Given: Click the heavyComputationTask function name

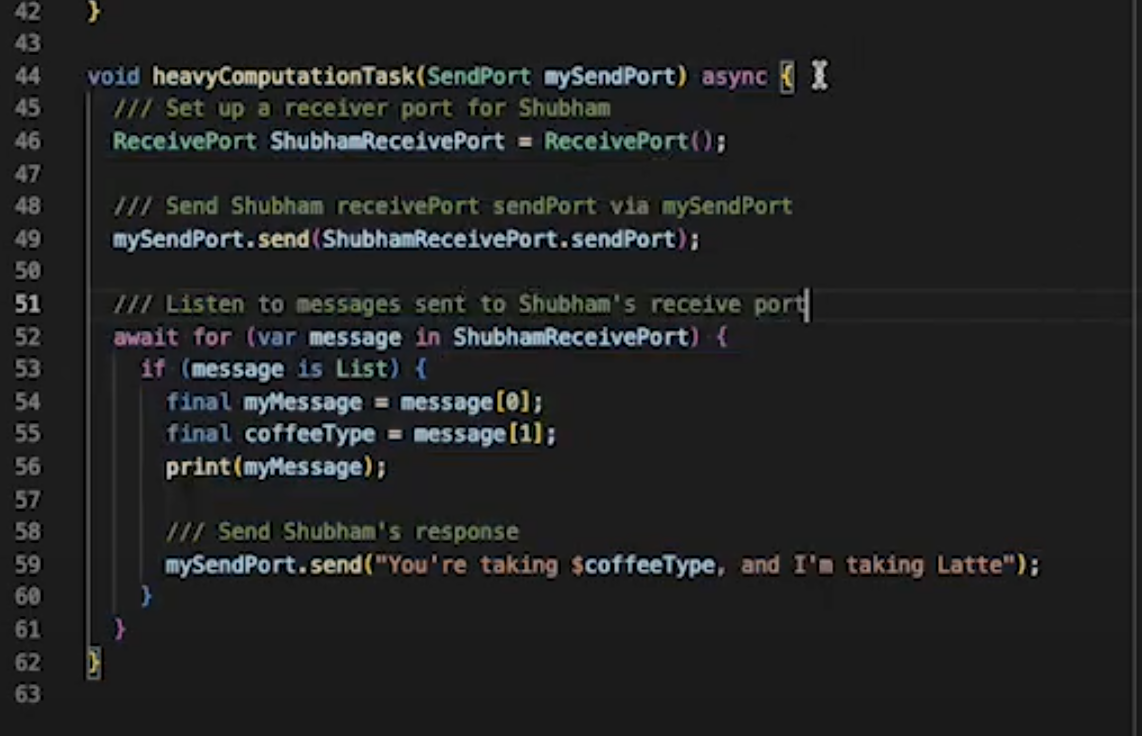Looking at the screenshot, I should pos(283,76).
